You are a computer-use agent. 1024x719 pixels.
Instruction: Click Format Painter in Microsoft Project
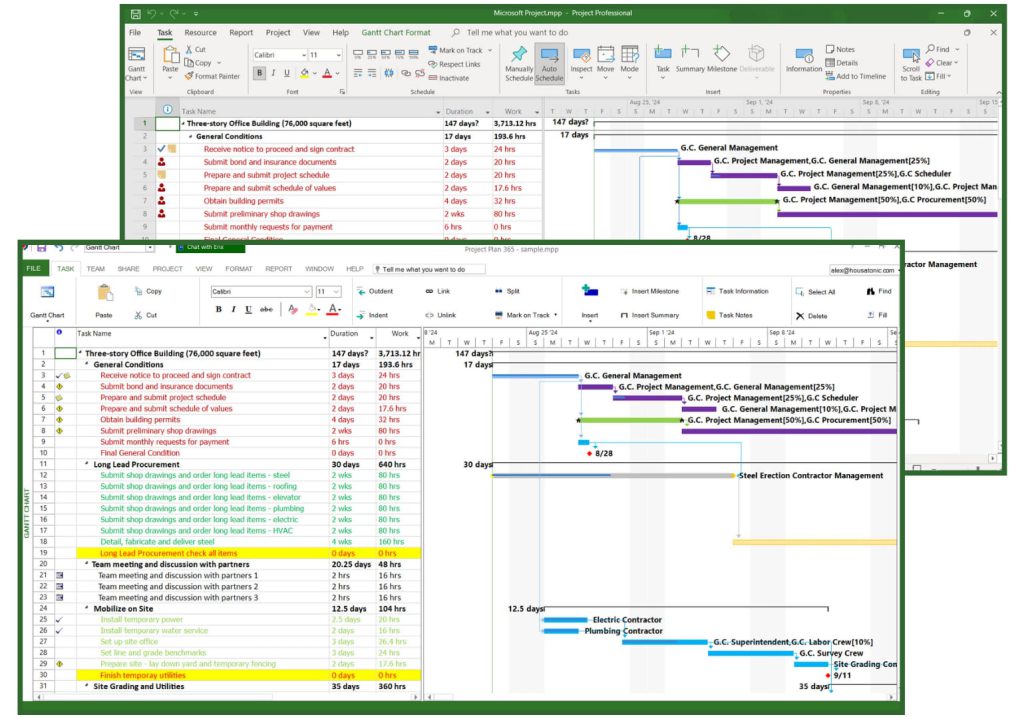click(212, 76)
